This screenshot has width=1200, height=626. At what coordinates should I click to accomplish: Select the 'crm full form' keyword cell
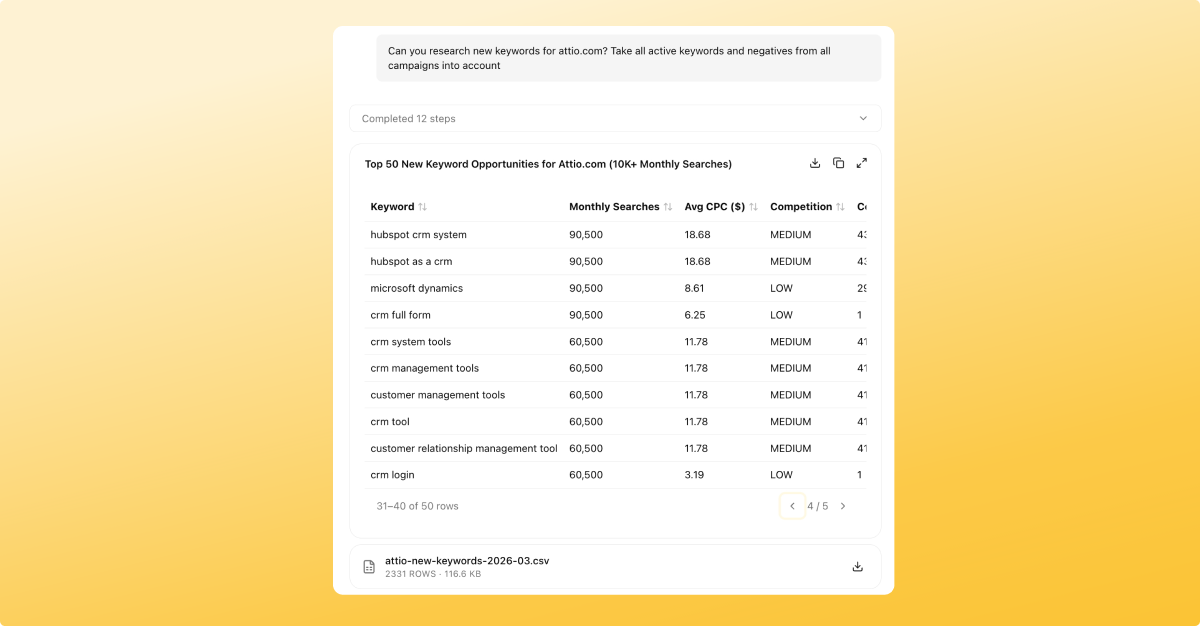point(400,315)
